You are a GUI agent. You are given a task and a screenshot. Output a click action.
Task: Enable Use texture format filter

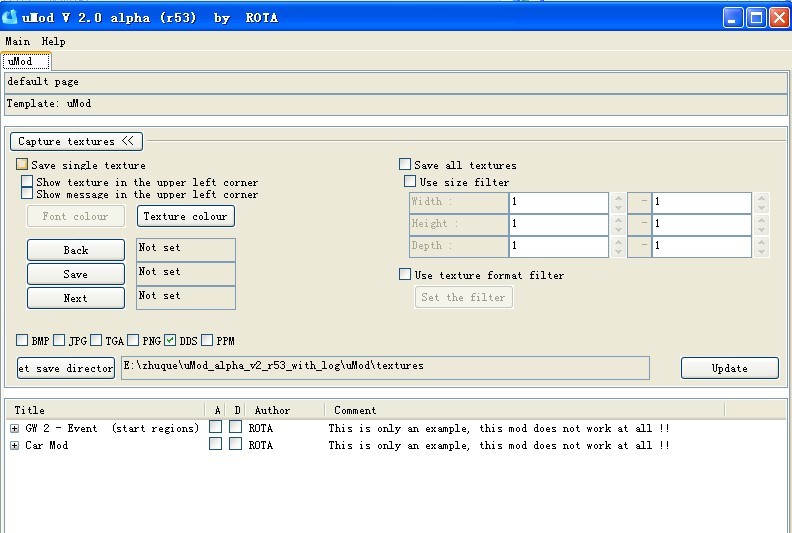point(405,275)
